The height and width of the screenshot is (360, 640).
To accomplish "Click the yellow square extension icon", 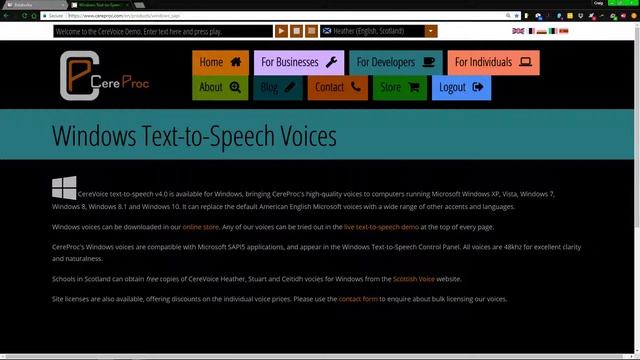I will tap(570, 16).
